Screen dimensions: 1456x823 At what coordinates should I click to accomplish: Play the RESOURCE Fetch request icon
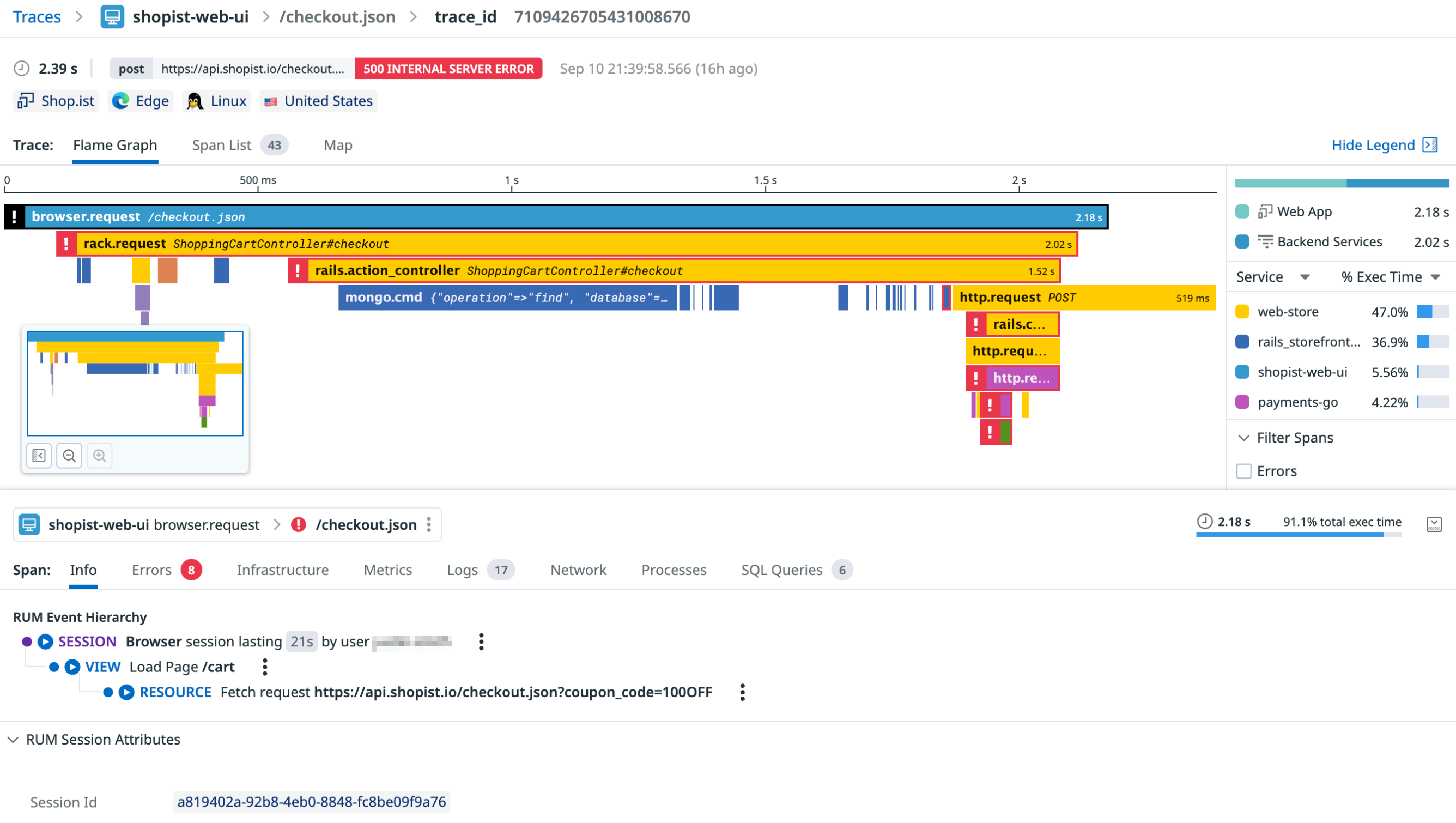126,692
